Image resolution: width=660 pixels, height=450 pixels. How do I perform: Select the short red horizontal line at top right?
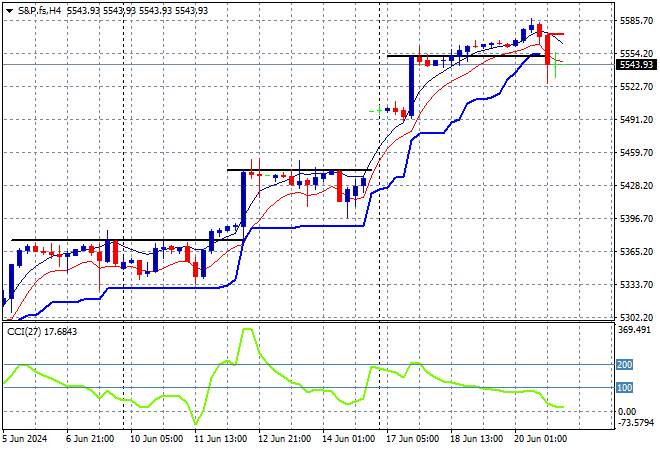tap(555, 34)
